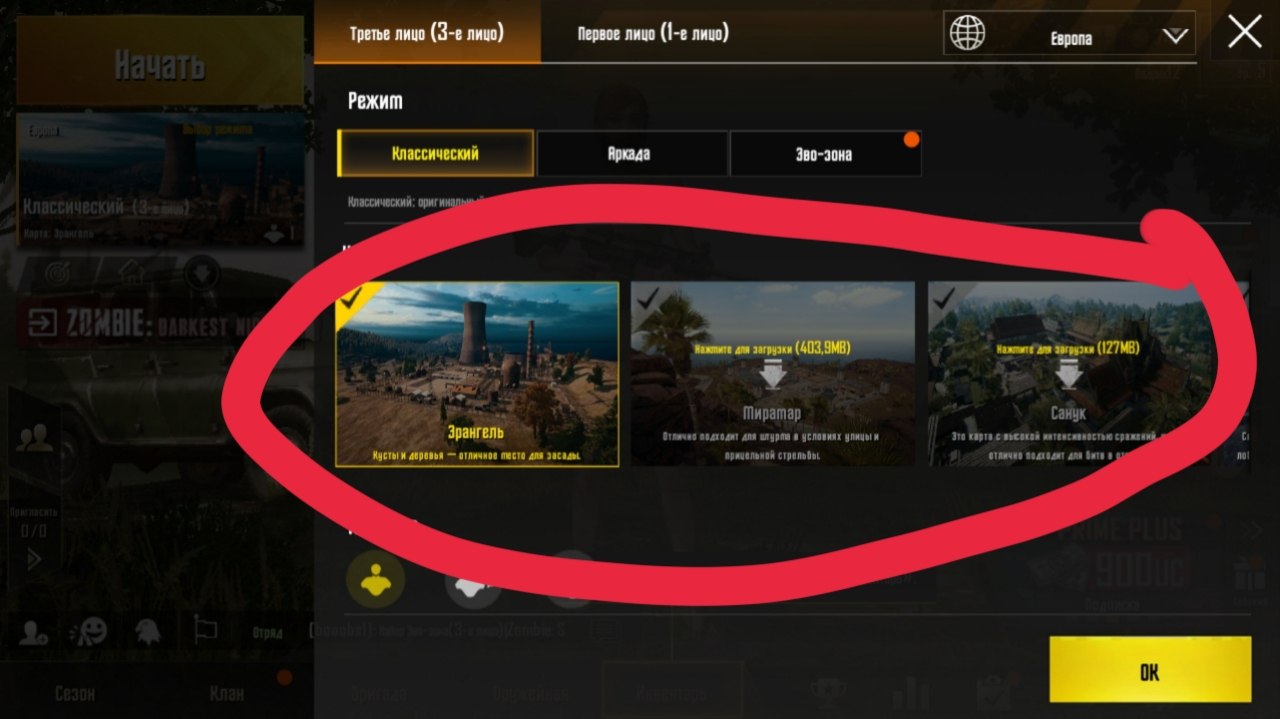Open the friends icon on the left edge
This screenshot has width=1280, height=719.
coord(35,437)
